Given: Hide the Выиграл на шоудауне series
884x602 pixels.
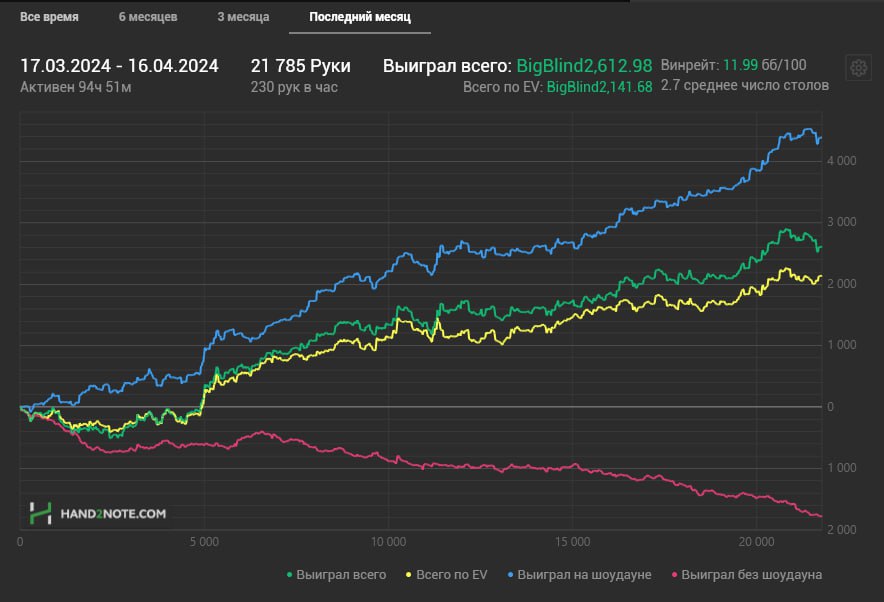Looking at the screenshot, I should pyautogui.click(x=584, y=575).
